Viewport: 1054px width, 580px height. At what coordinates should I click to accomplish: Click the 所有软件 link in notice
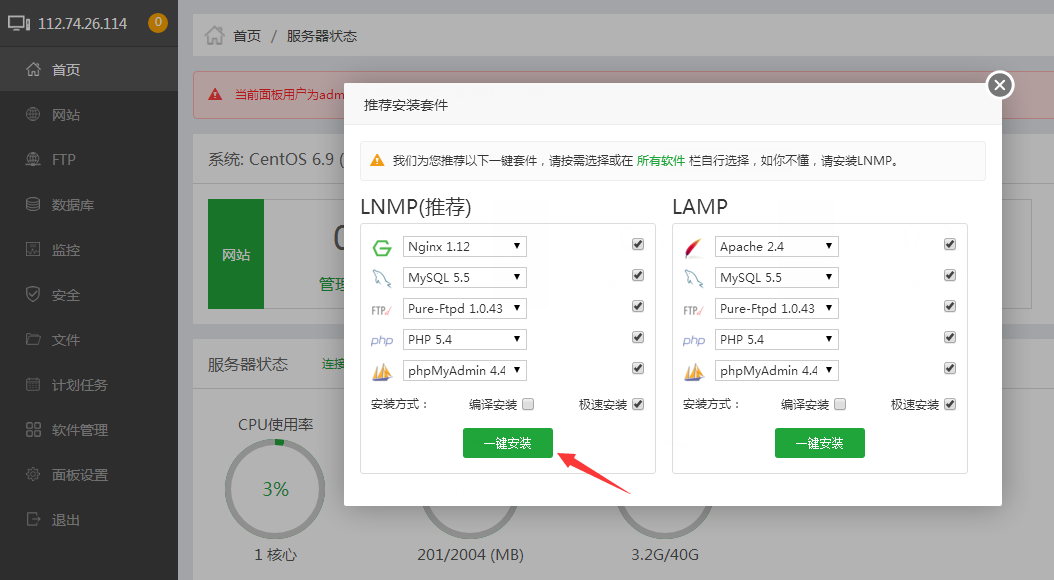tap(660, 160)
